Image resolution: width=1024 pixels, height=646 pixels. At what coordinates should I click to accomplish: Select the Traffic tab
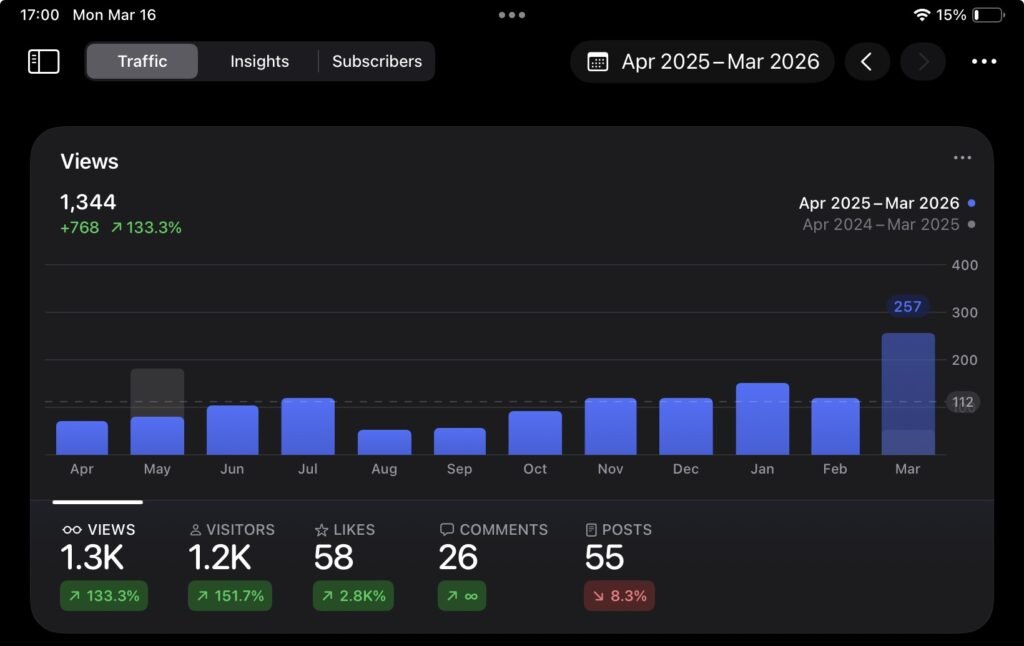coord(142,61)
